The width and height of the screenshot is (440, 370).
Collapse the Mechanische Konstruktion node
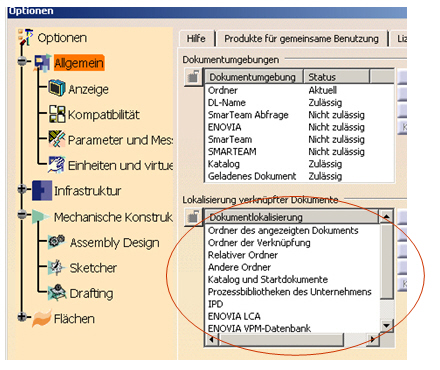[22, 214]
